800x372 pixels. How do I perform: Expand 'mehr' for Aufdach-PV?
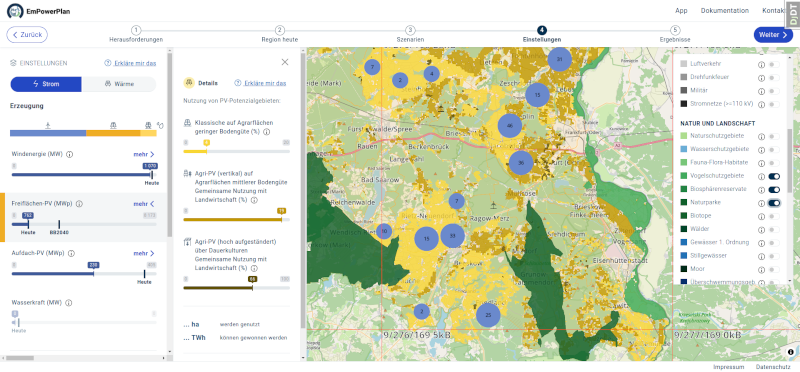pyautogui.click(x=144, y=253)
